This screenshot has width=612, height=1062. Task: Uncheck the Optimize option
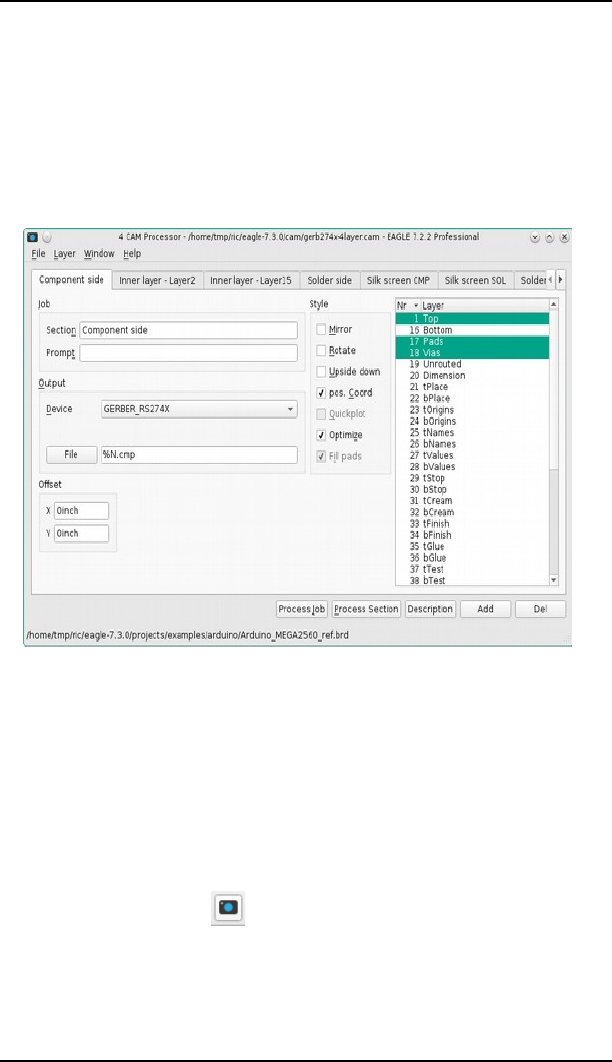[x=321, y=435]
